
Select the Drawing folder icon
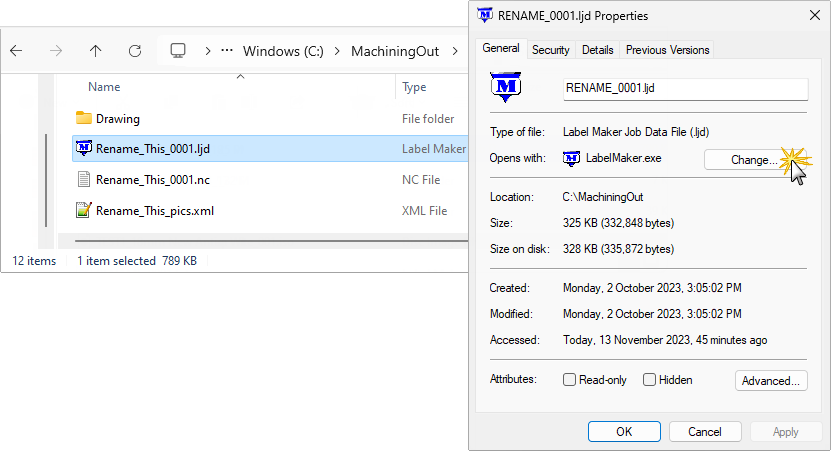[84, 119]
